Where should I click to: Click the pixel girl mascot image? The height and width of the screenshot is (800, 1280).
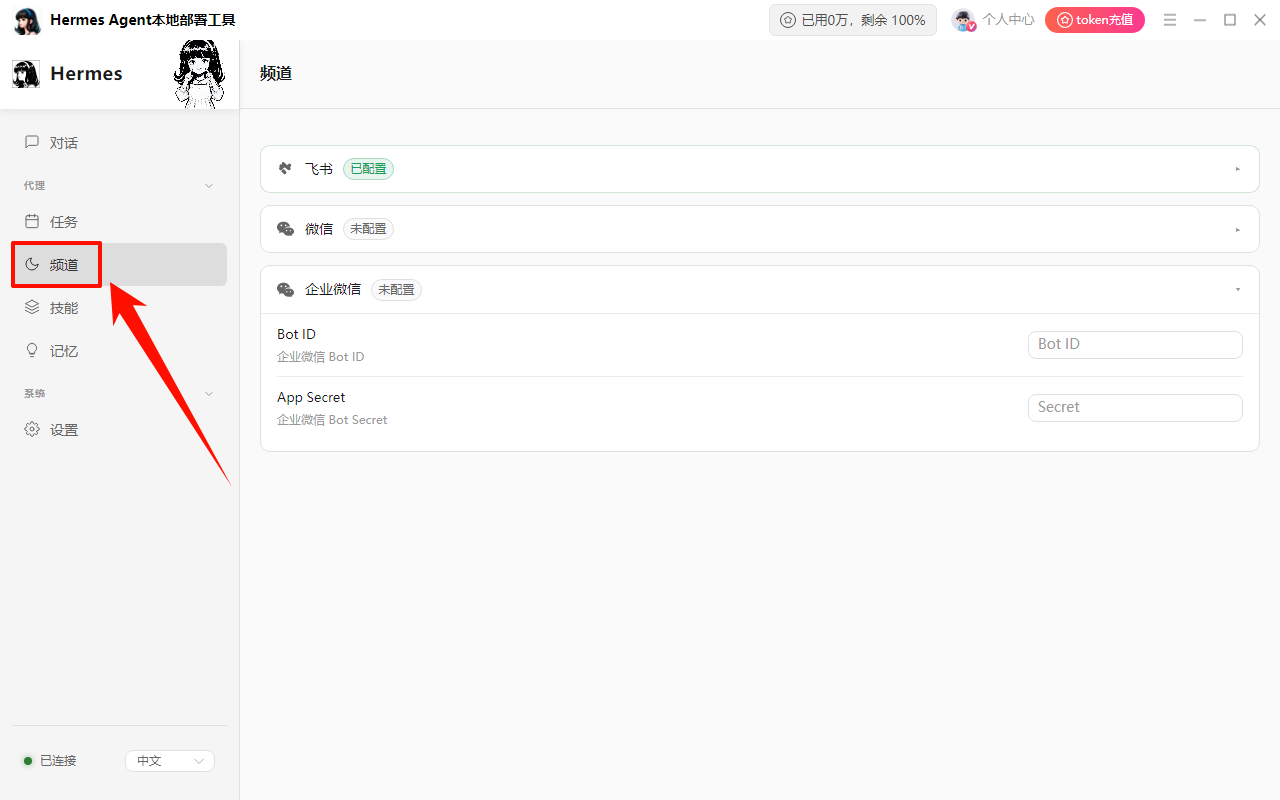coord(198,74)
